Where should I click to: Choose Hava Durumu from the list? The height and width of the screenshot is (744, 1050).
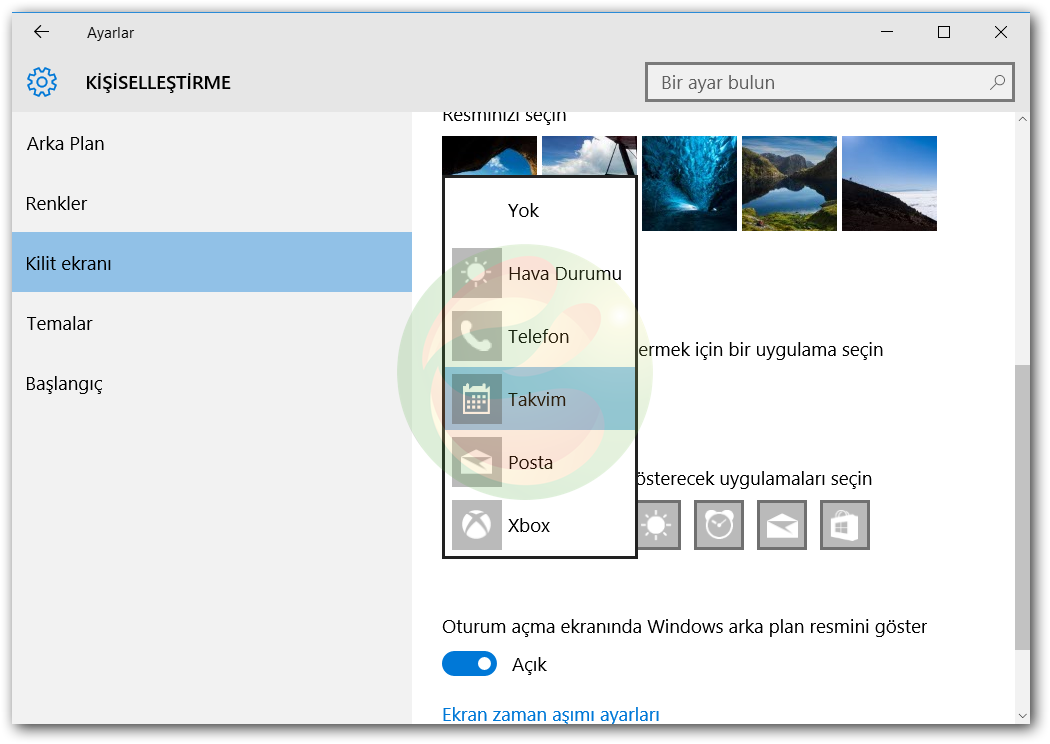(x=564, y=273)
